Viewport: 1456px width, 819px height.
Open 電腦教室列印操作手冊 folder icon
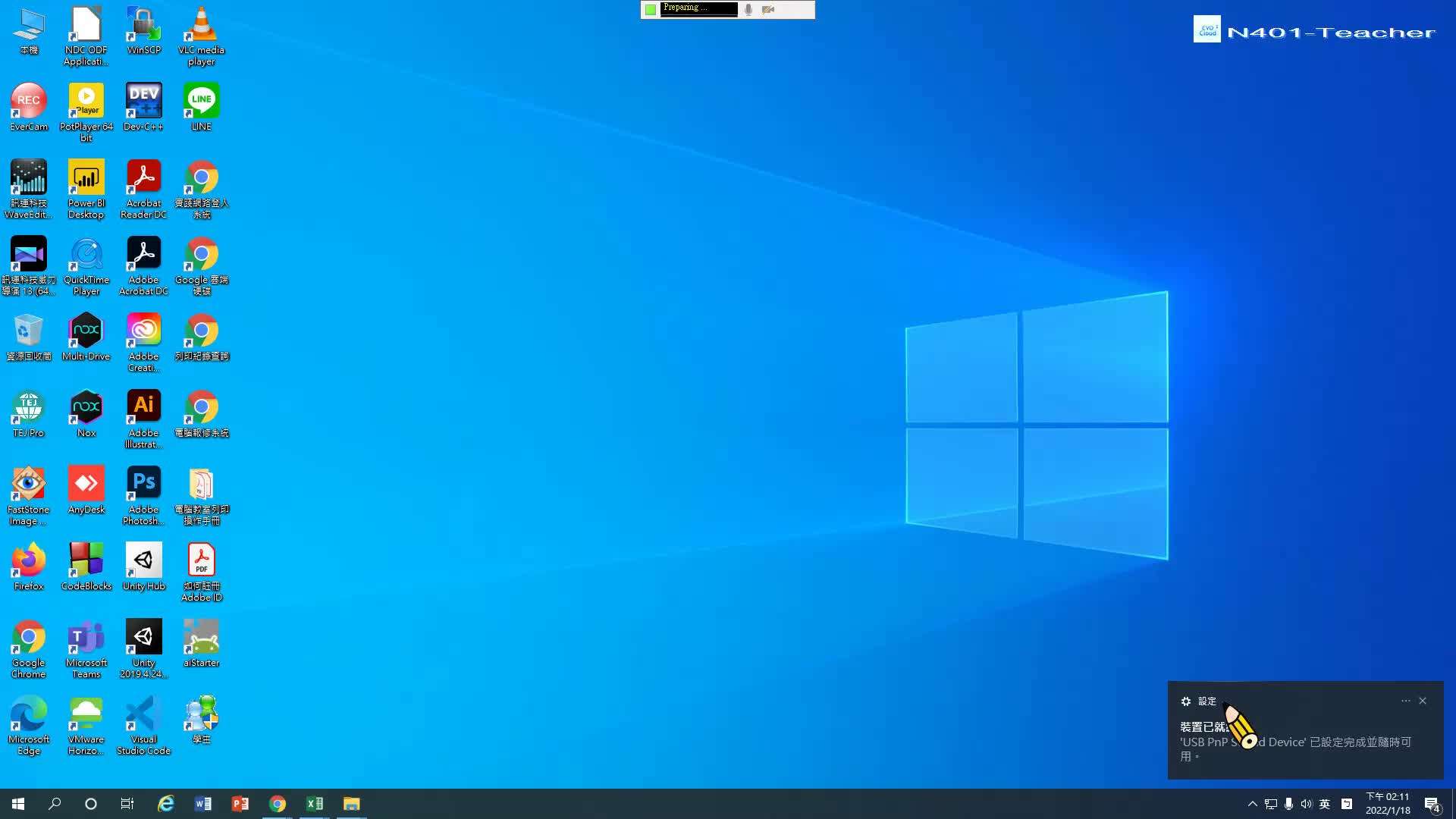point(201,495)
